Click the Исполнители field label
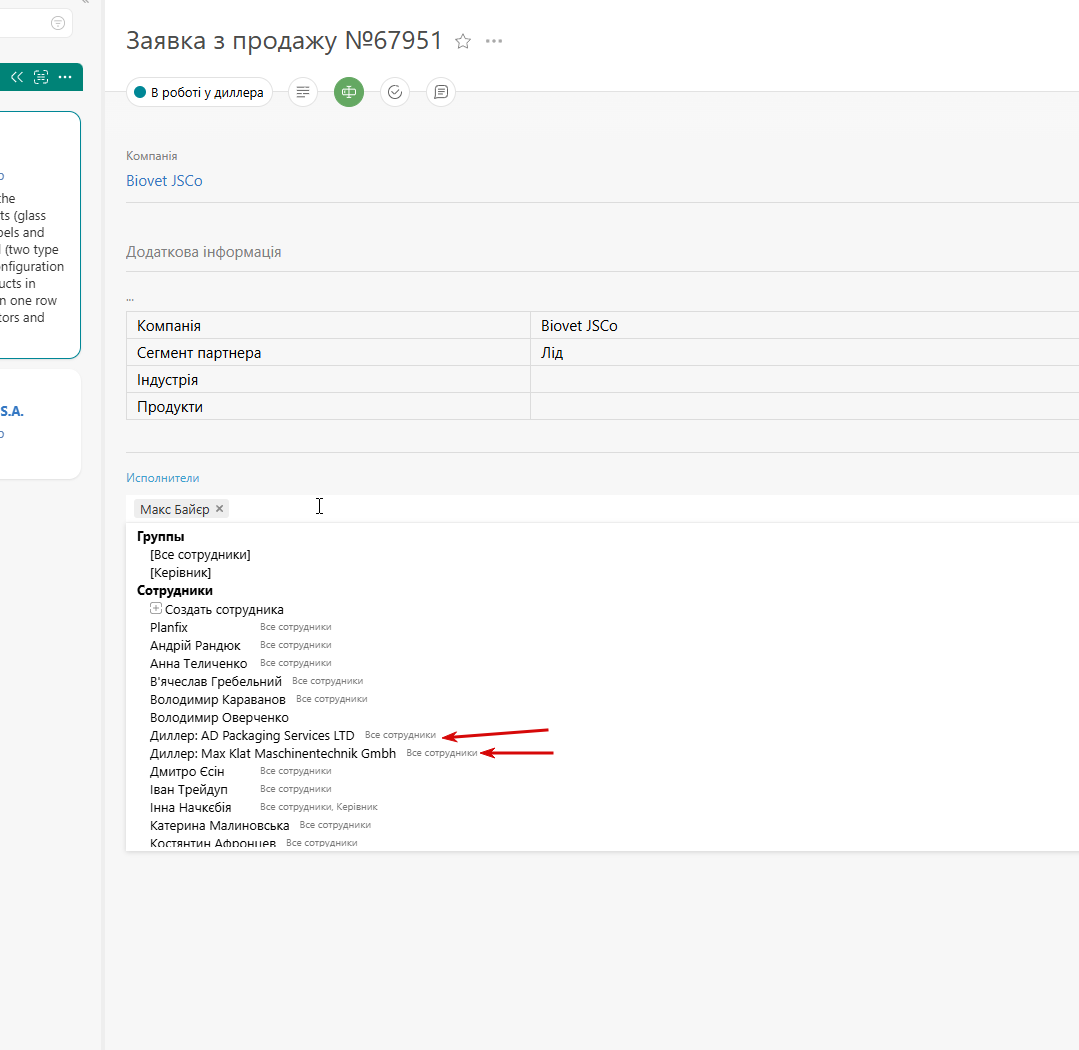Image resolution: width=1079 pixels, height=1050 pixels. [x=162, y=478]
